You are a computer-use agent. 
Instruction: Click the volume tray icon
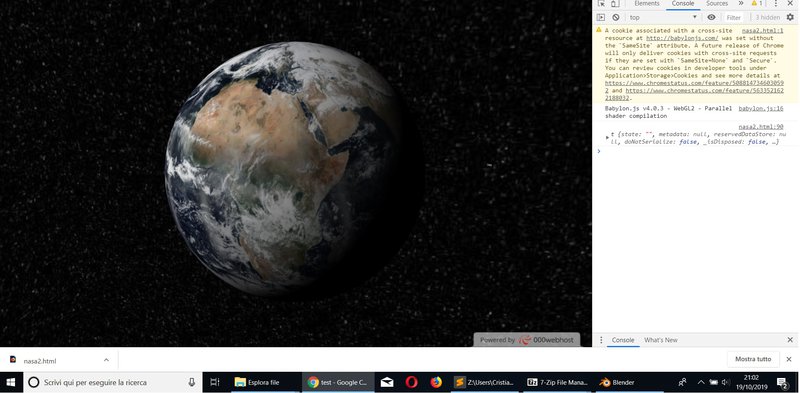[x=725, y=382]
